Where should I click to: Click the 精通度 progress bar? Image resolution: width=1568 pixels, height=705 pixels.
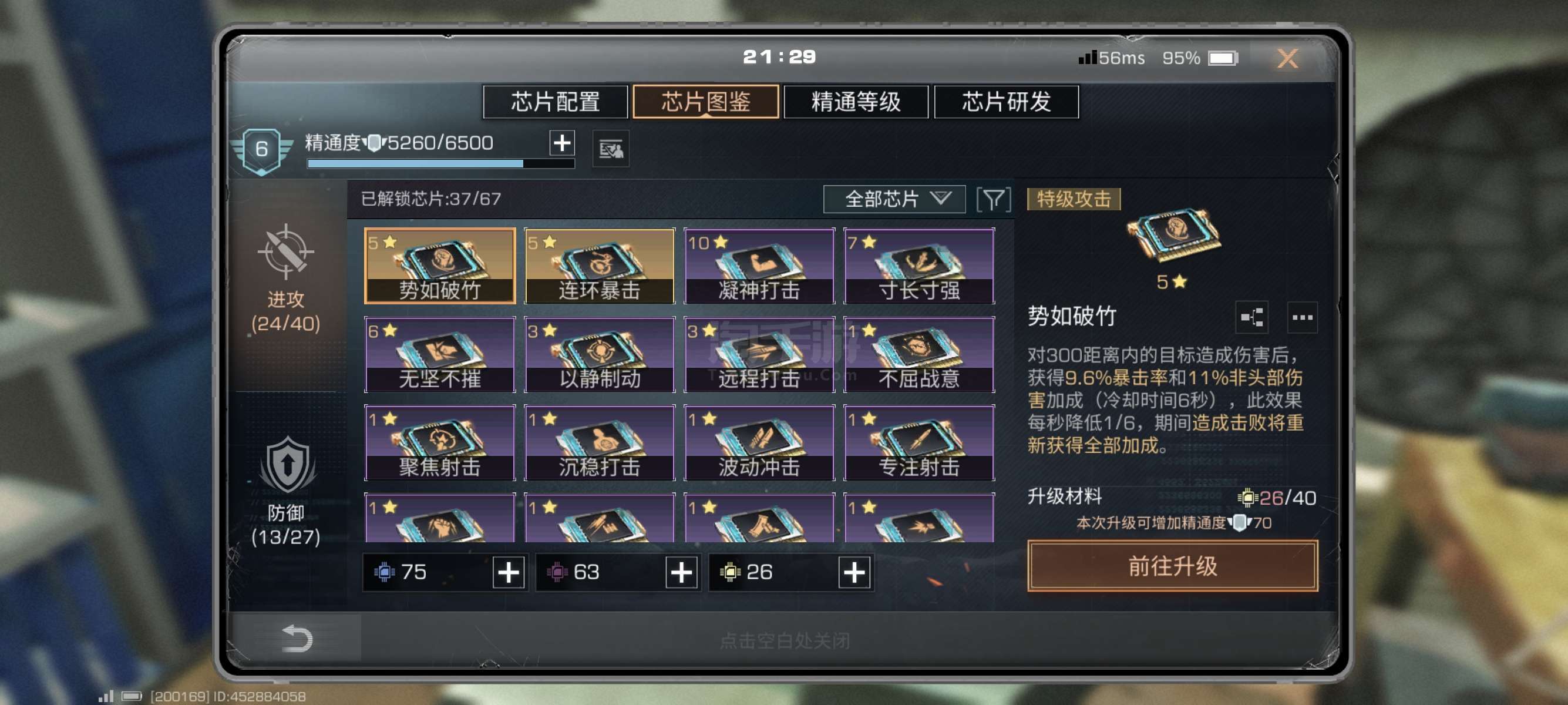click(x=440, y=164)
